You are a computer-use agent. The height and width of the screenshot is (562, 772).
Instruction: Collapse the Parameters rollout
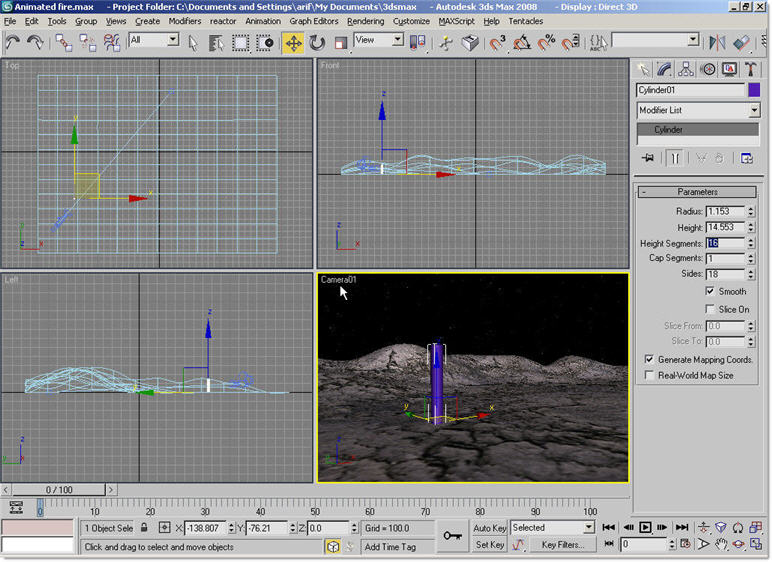point(698,192)
